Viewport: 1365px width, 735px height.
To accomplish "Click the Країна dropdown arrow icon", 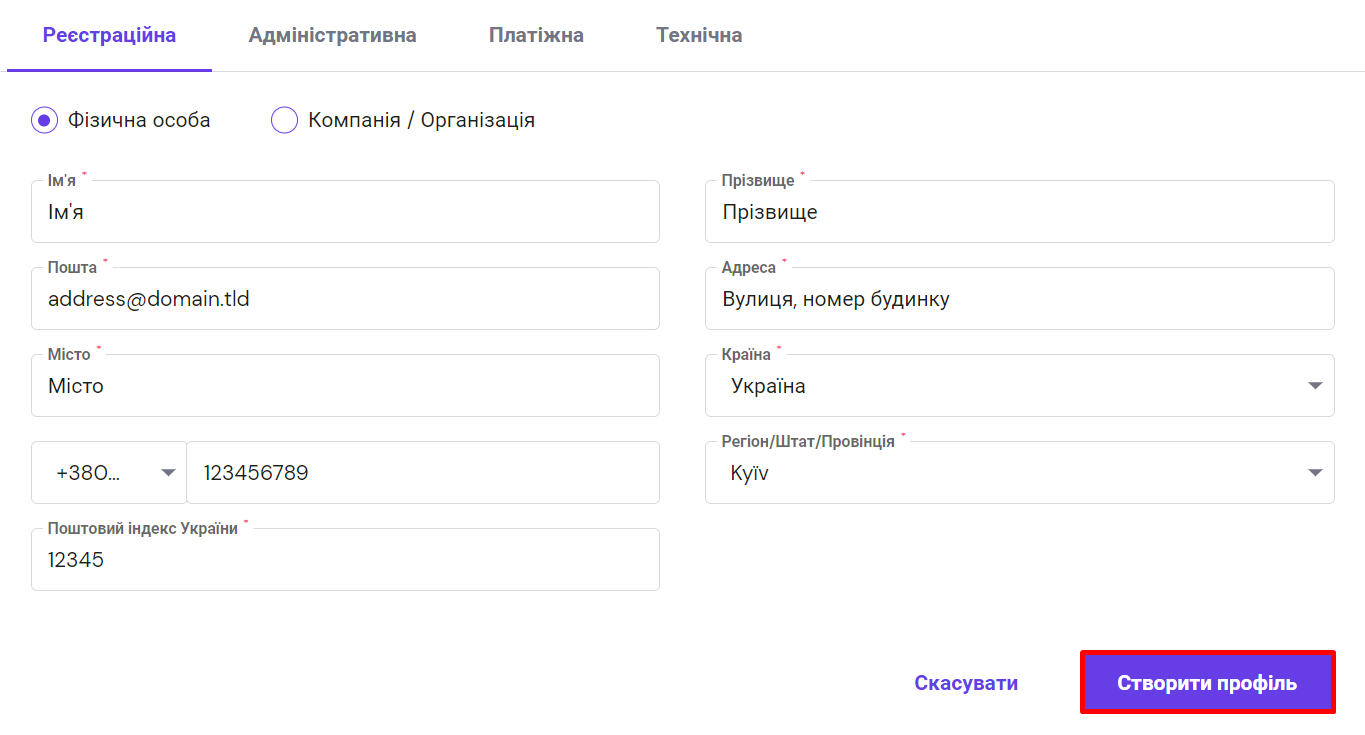I will [x=1315, y=386].
